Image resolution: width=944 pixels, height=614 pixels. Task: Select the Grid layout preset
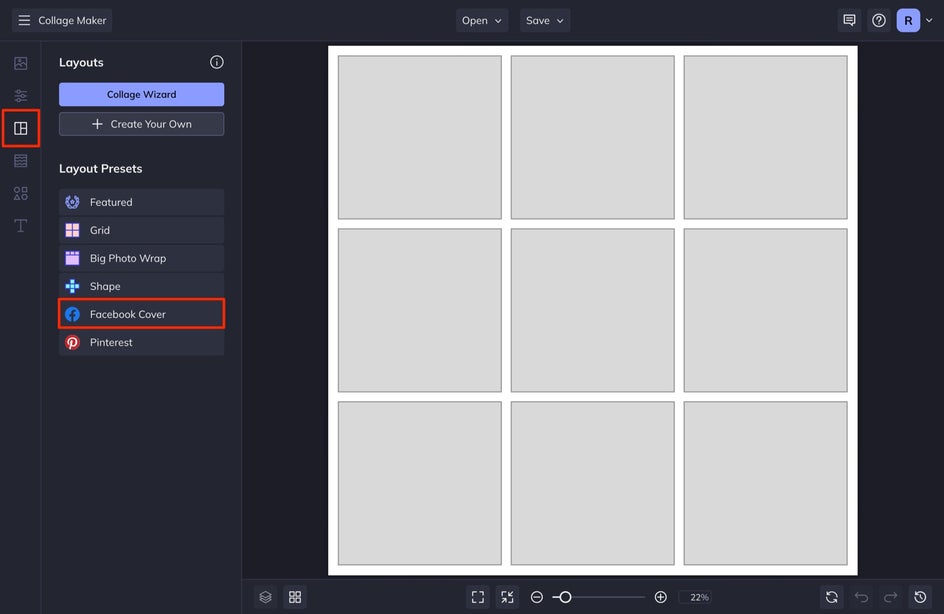[x=141, y=230]
